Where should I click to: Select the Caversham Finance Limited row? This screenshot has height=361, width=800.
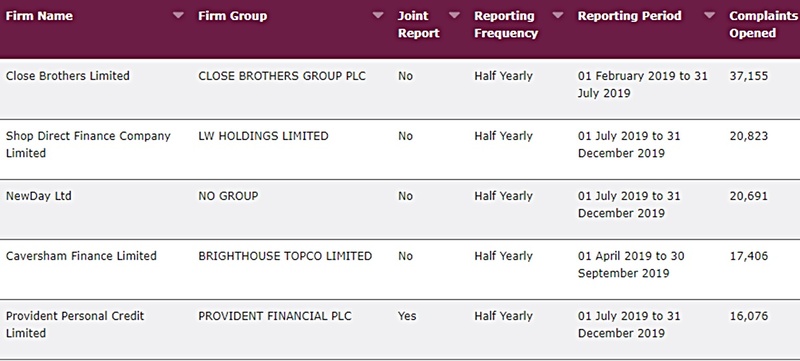click(x=400, y=269)
